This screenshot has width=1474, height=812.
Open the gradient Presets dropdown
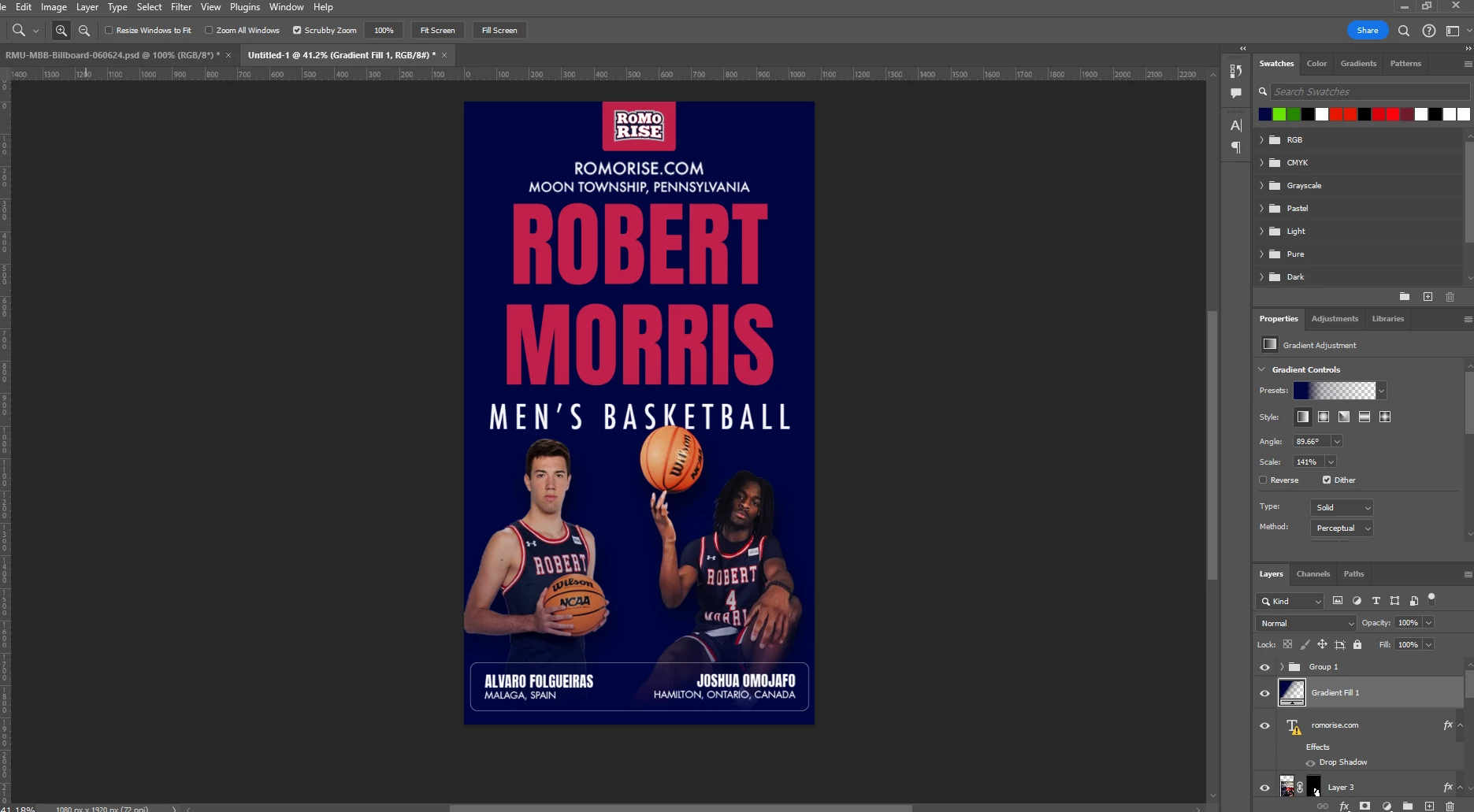(1381, 391)
